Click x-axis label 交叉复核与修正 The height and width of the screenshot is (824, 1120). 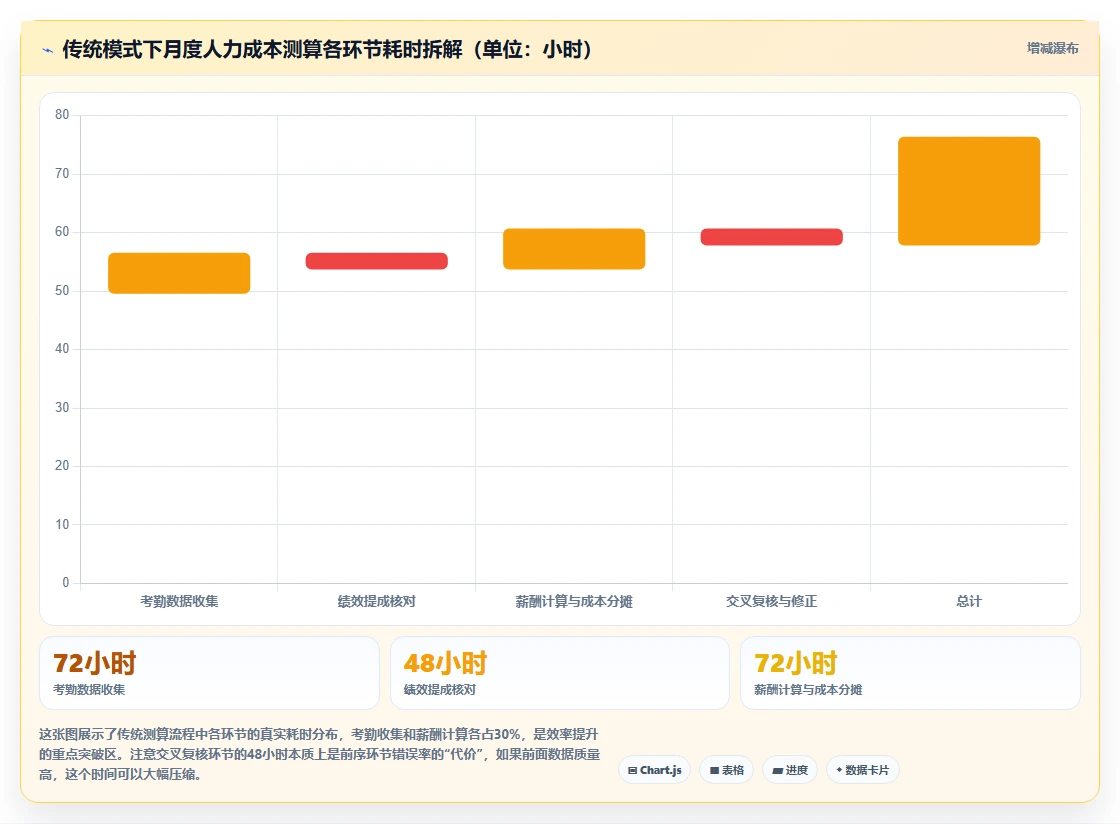(x=771, y=601)
